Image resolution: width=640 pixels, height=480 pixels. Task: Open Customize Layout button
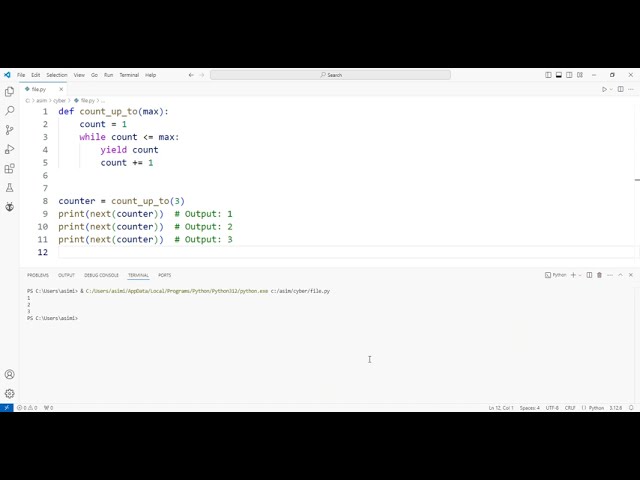point(580,75)
